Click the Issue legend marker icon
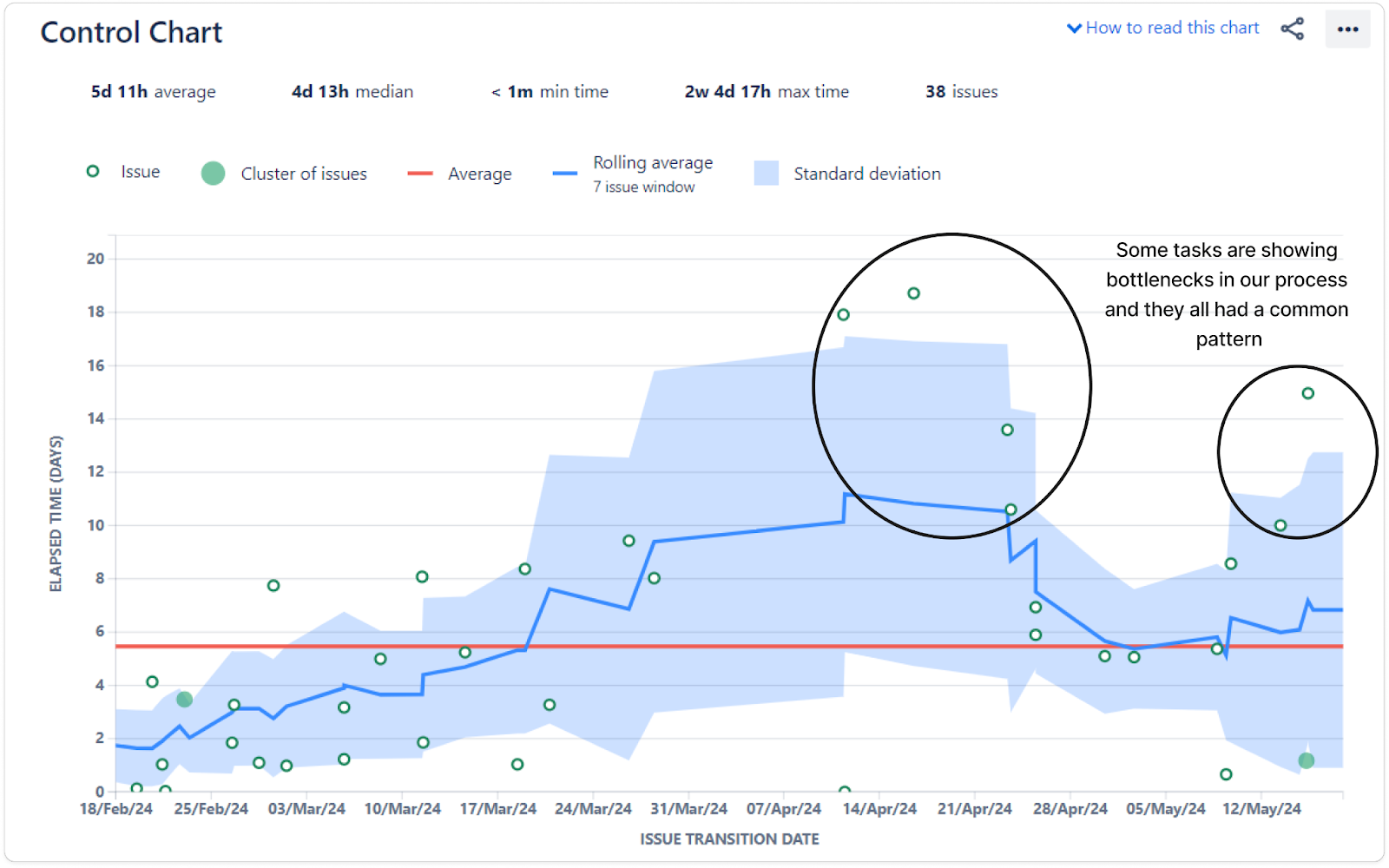This screenshot has width=1389, height=868. pos(92,171)
